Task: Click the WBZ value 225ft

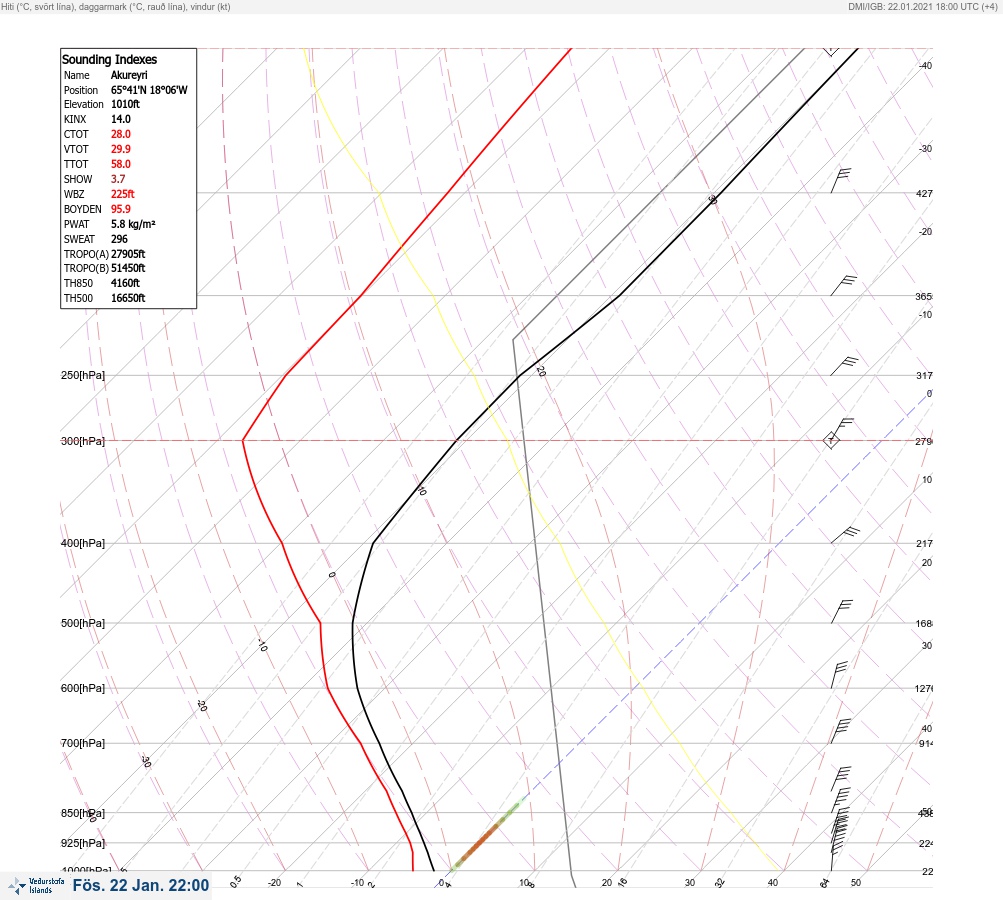Action: pos(123,194)
